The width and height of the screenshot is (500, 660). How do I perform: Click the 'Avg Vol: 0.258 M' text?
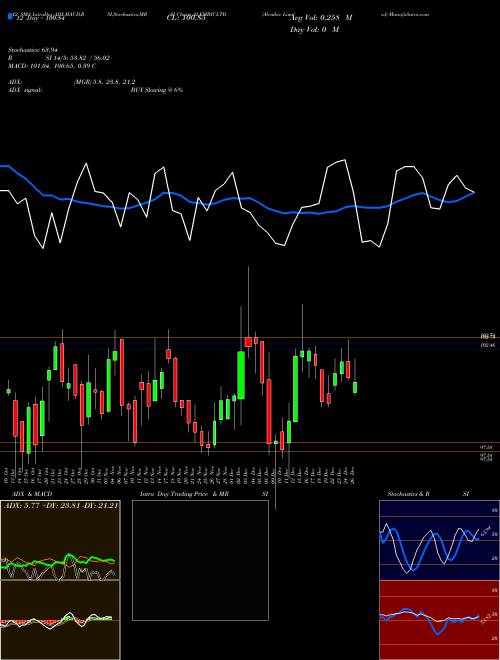pyautogui.click(x=322, y=18)
